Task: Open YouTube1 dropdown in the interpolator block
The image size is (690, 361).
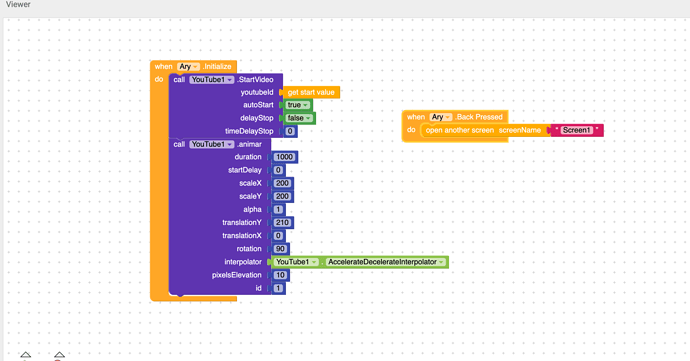Action: pyautogui.click(x=296, y=262)
